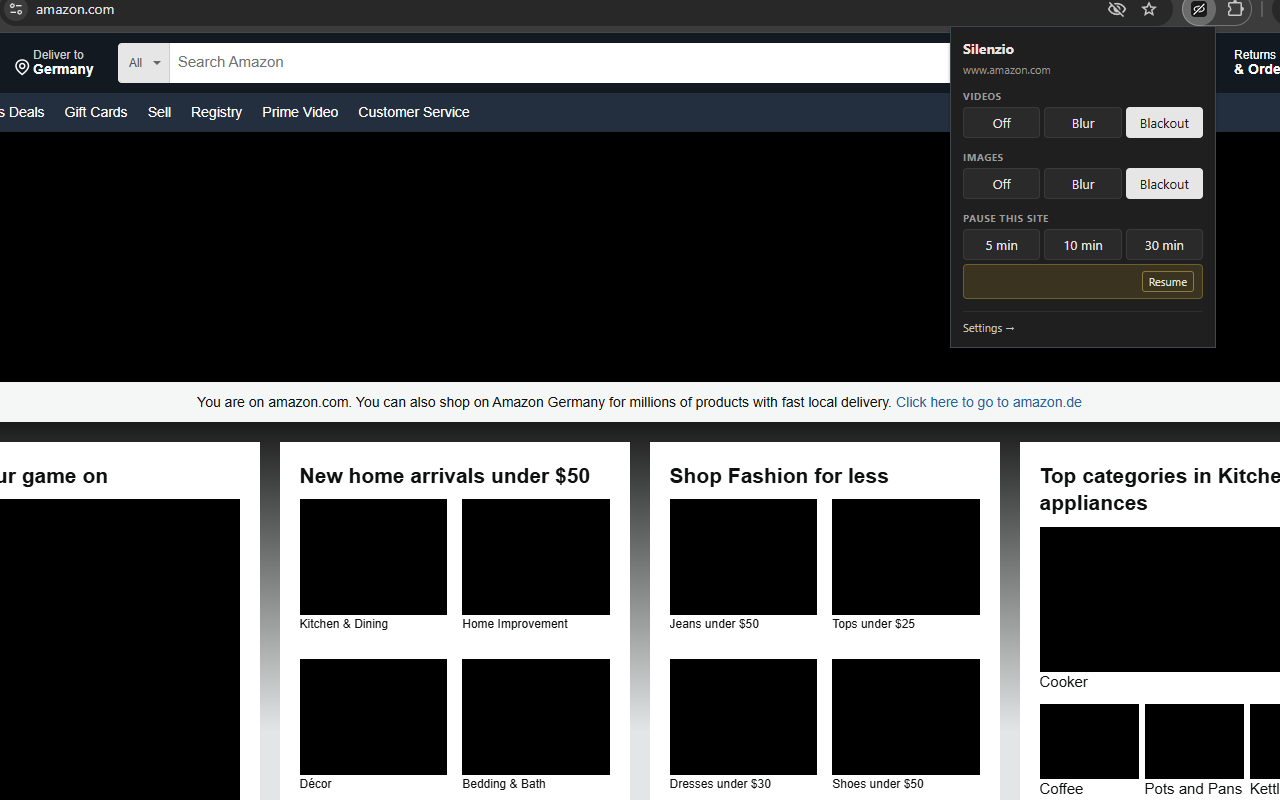1280x800 pixels.
Task: Pause this site for 30 min
Action: tap(1164, 245)
